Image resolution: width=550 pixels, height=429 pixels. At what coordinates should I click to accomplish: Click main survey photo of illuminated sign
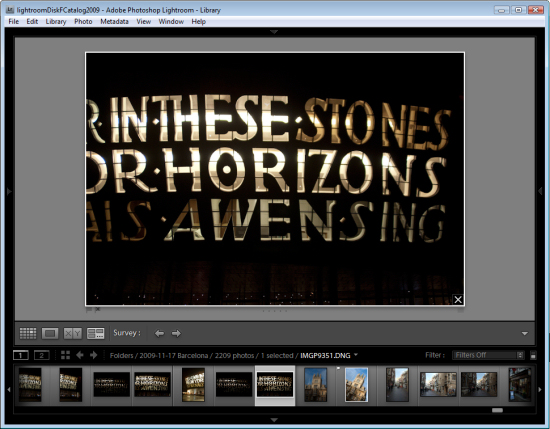click(x=275, y=179)
